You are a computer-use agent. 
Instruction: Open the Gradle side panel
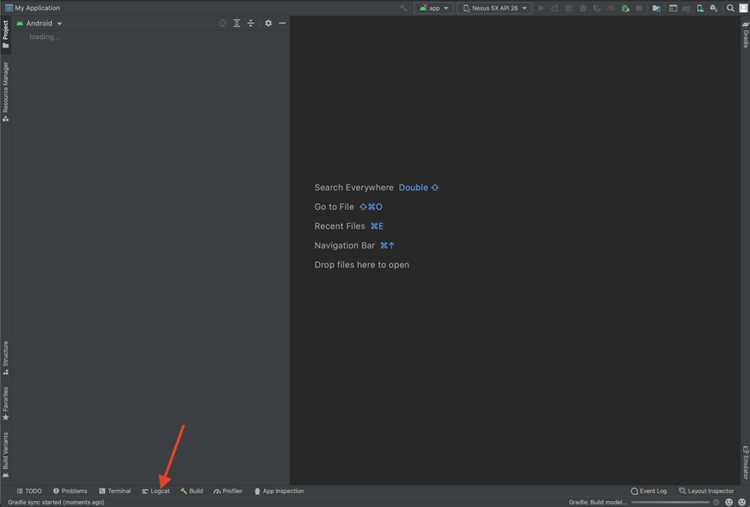click(x=745, y=34)
